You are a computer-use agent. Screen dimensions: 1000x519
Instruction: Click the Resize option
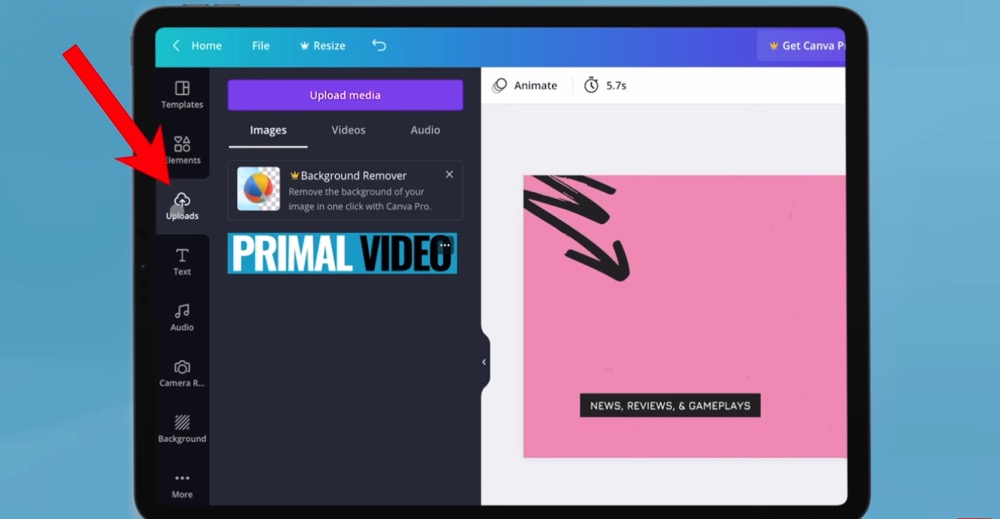pos(322,46)
